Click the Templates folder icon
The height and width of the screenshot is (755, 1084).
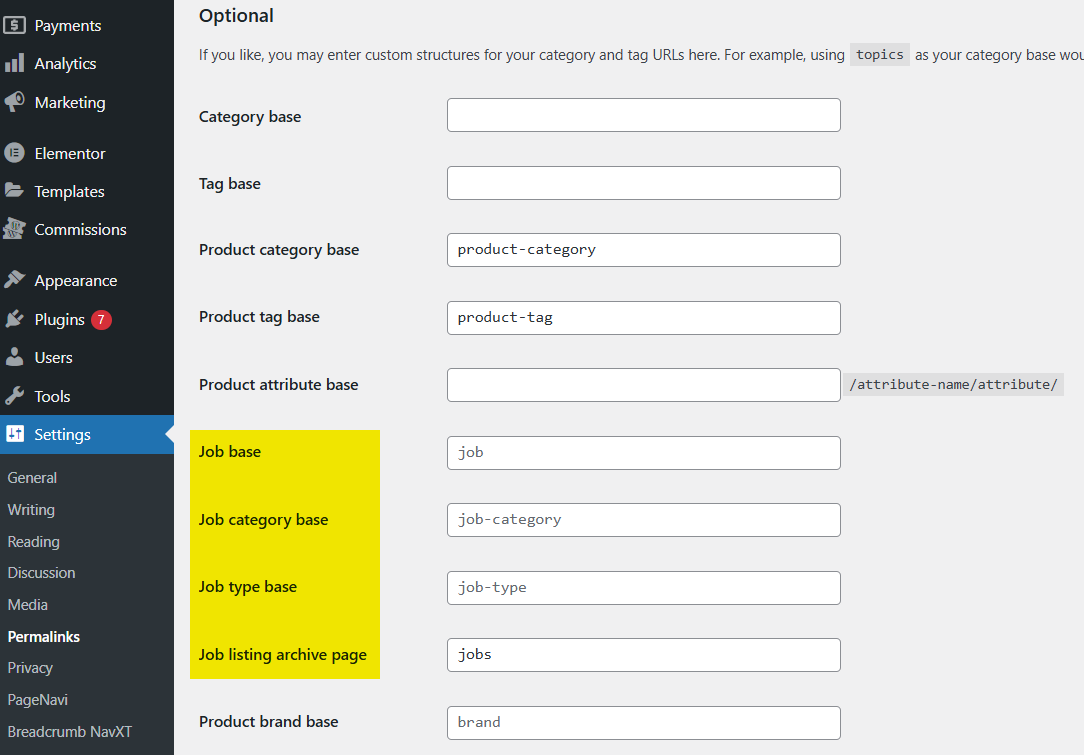point(15,191)
